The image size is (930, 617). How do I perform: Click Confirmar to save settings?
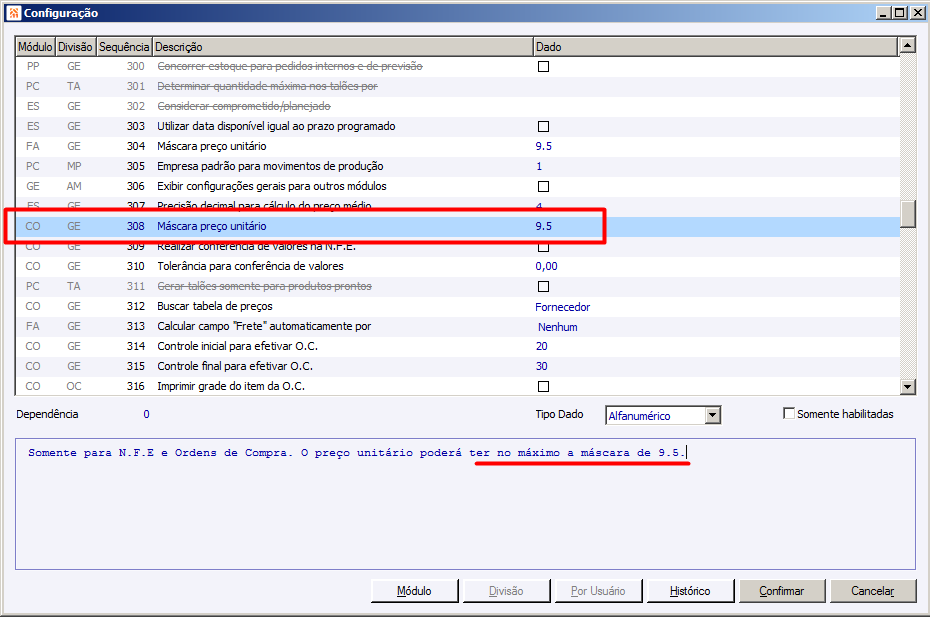pyautogui.click(x=782, y=591)
